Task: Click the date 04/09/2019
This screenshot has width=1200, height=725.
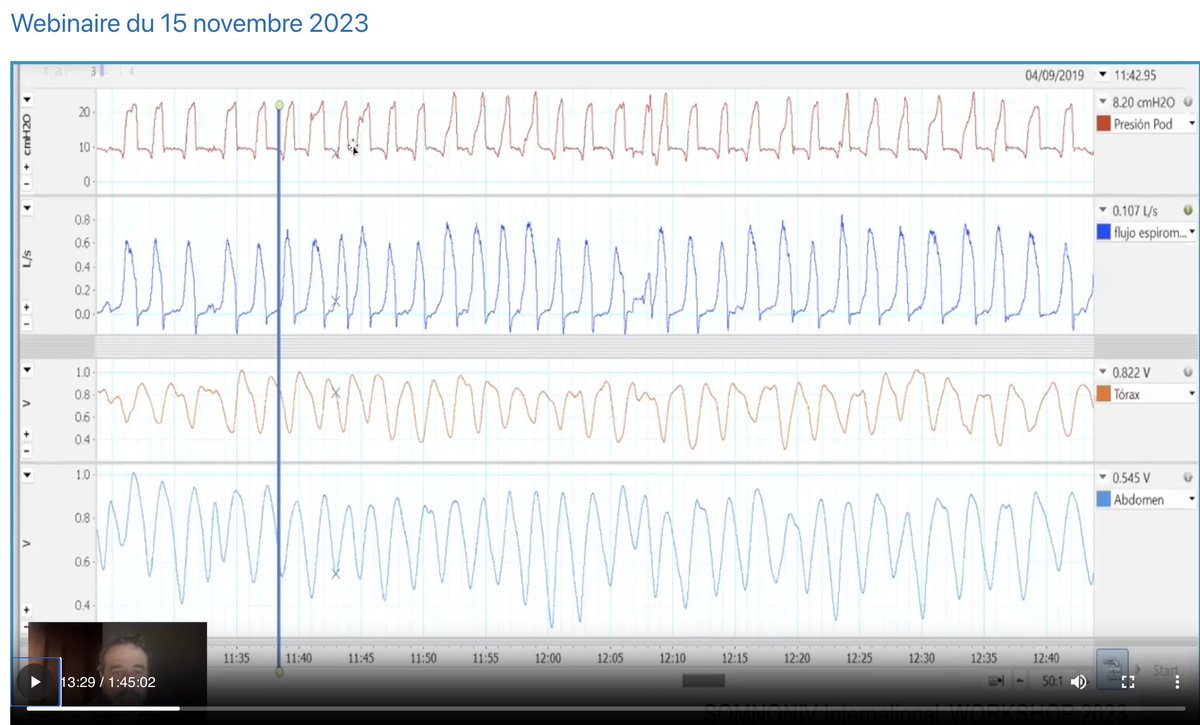Action: tap(1055, 75)
